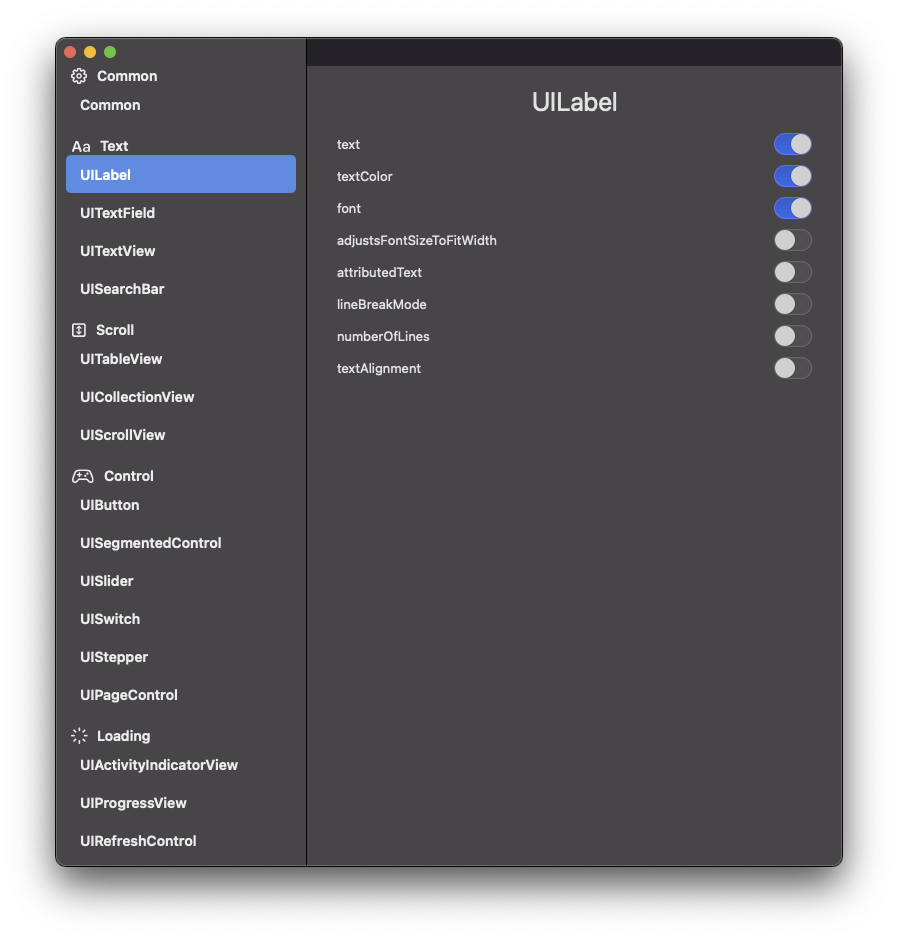Turn on the numberOfLines switch
This screenshot has width=898, height=940.
[x=792, y=336]
